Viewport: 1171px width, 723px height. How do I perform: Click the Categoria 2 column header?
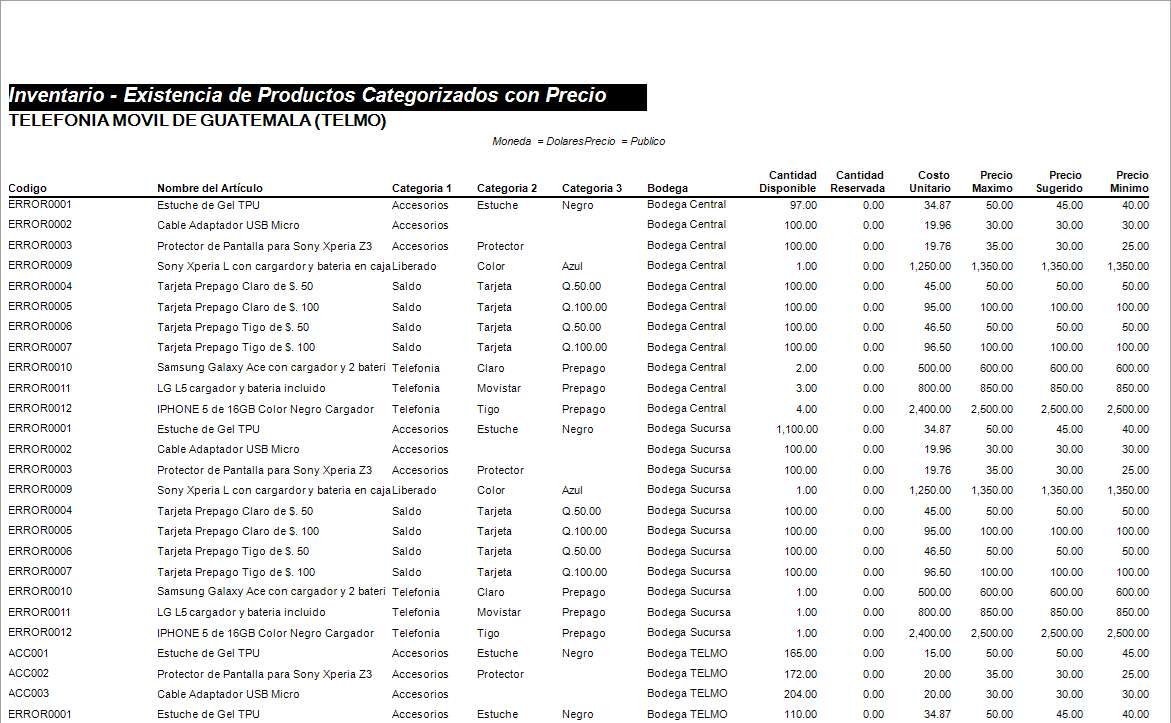click(506, 188)
